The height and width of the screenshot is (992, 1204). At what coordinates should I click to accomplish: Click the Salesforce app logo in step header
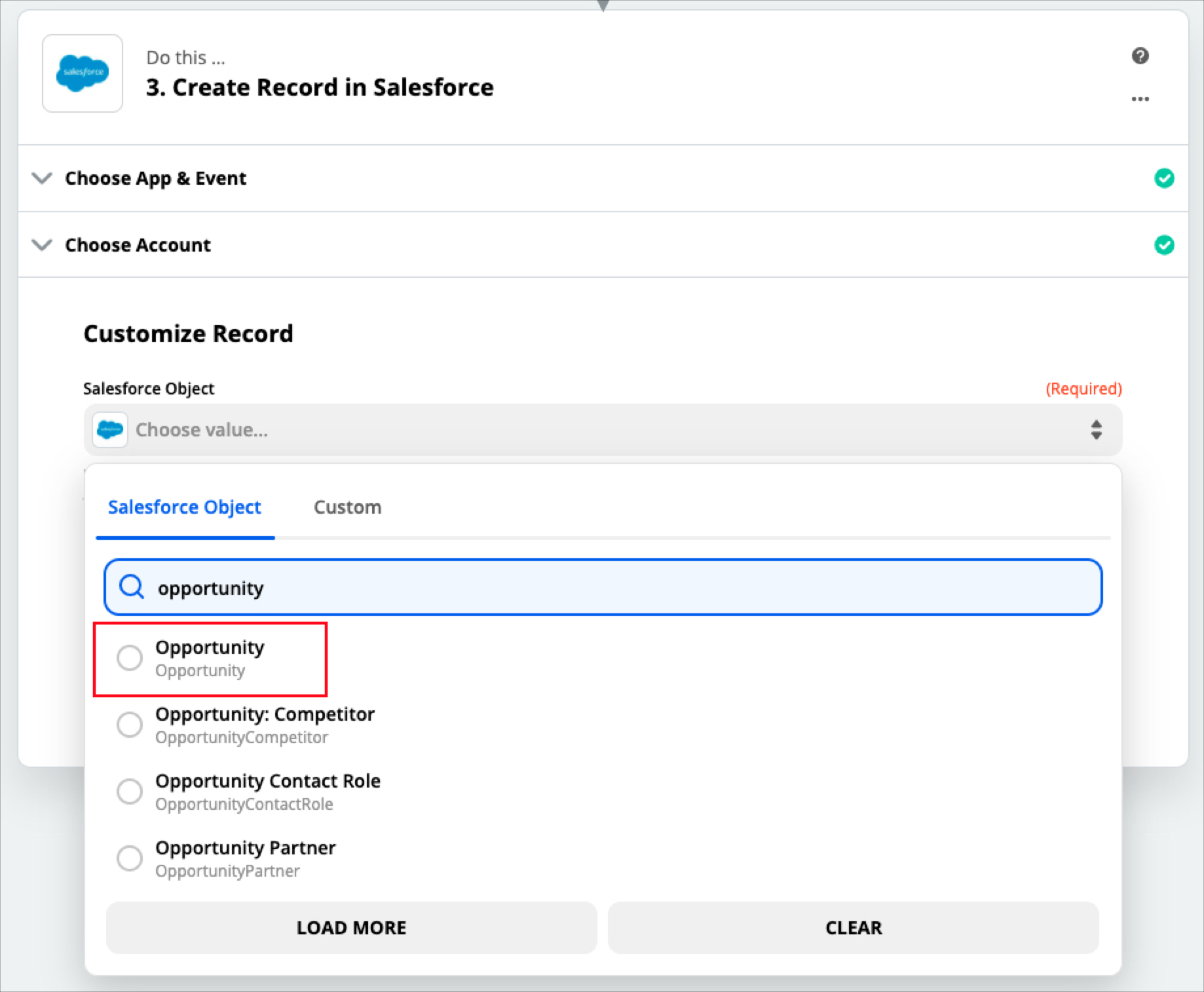point(83,73)
